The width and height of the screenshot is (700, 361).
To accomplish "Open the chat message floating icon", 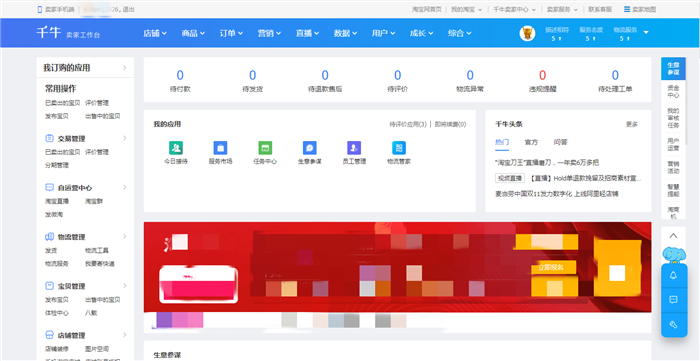I will pos(674,300).
